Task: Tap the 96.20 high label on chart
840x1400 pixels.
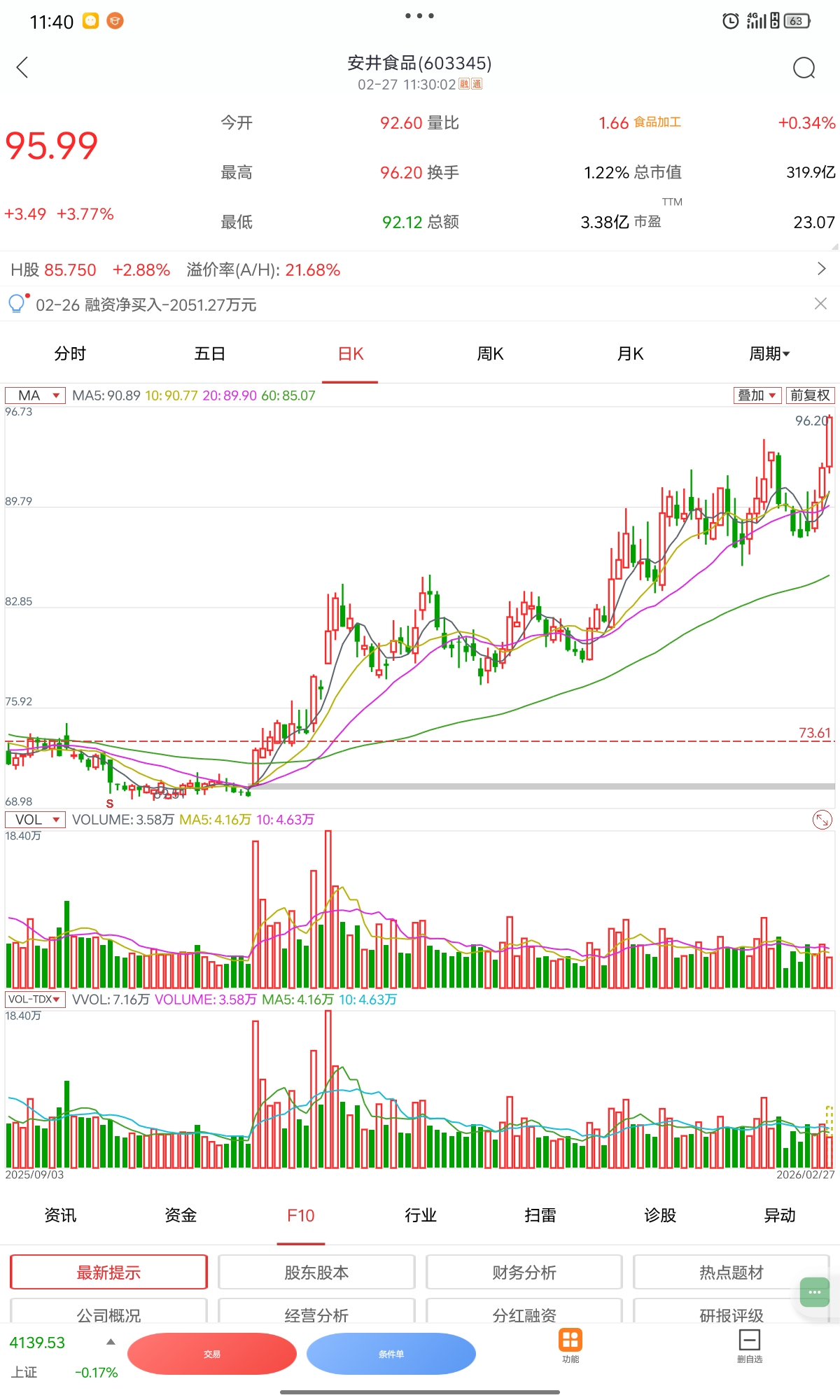Action: pos(811,421)
